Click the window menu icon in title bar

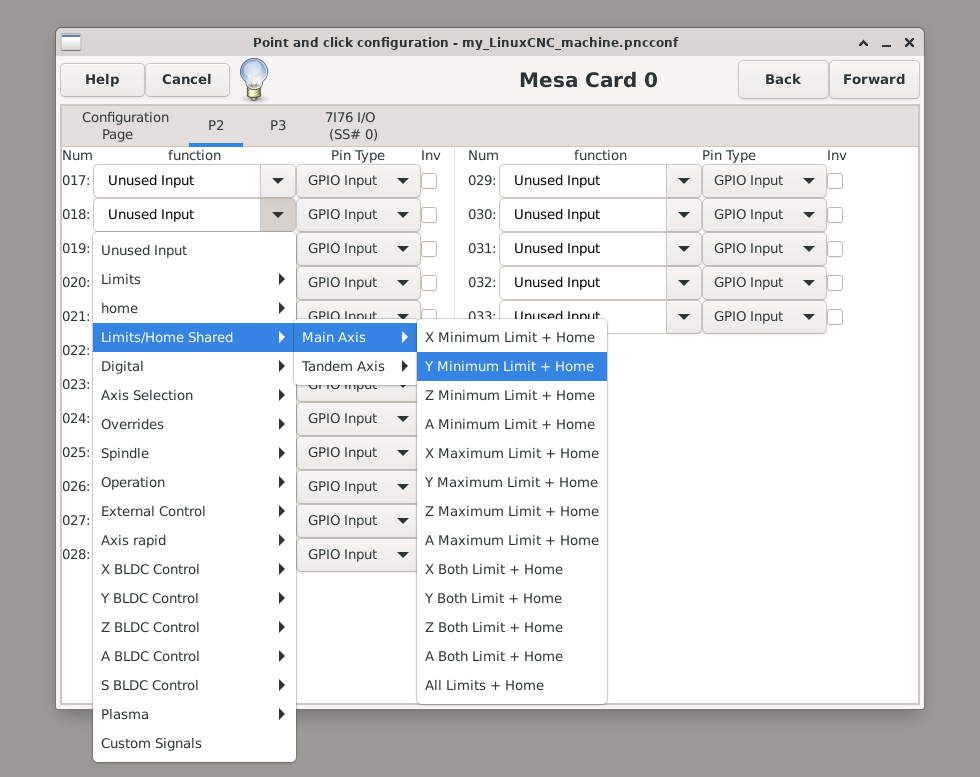pyautogui.click(x=71, y=43)
